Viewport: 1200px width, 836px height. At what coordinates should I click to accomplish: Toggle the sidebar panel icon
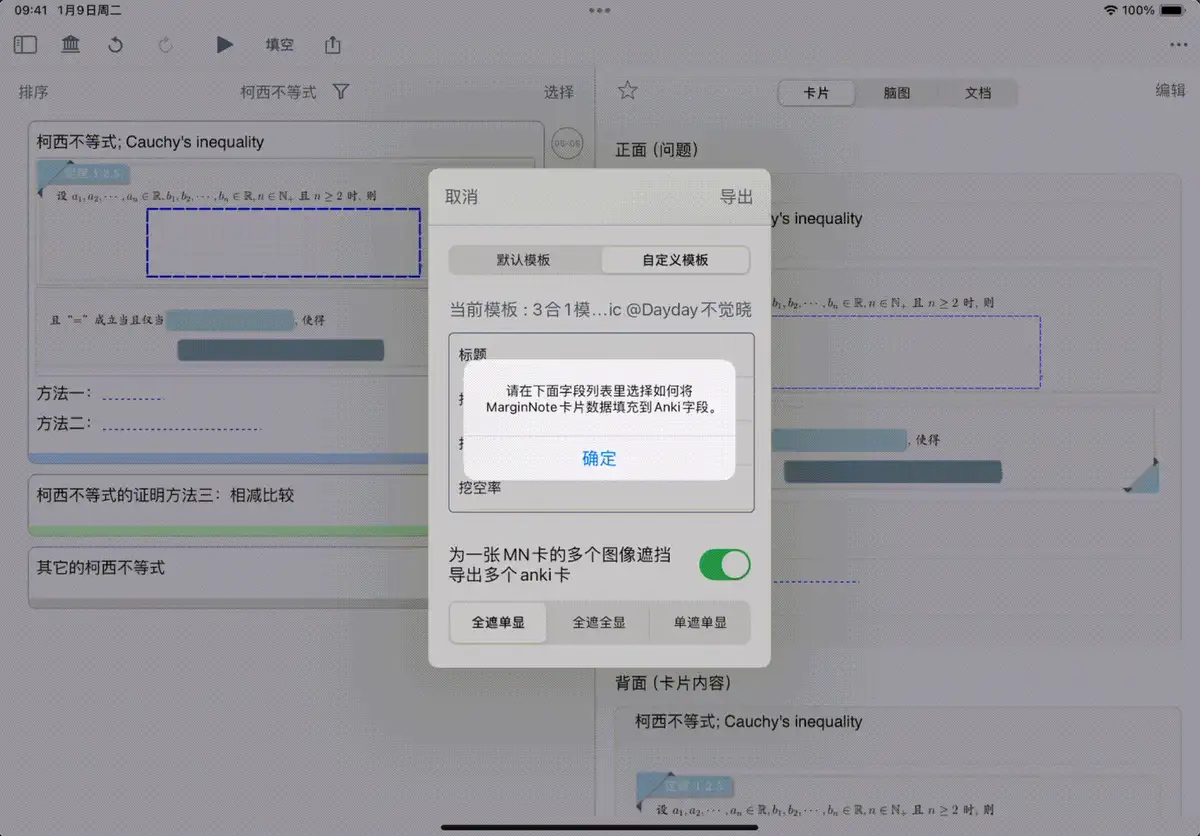pos(26,45)
